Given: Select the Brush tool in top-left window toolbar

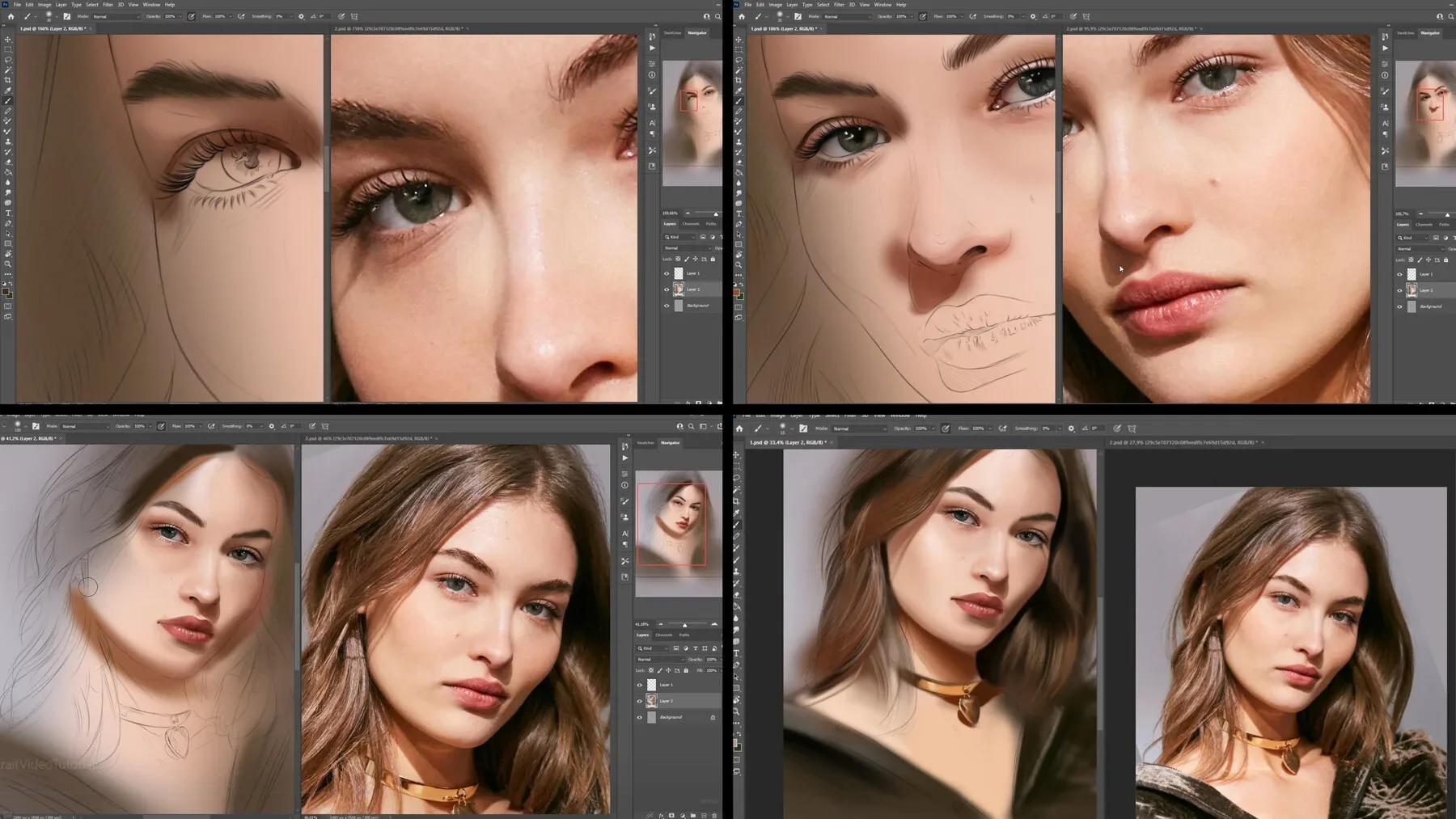Looking at the screenshot, I should click(8, 100).
